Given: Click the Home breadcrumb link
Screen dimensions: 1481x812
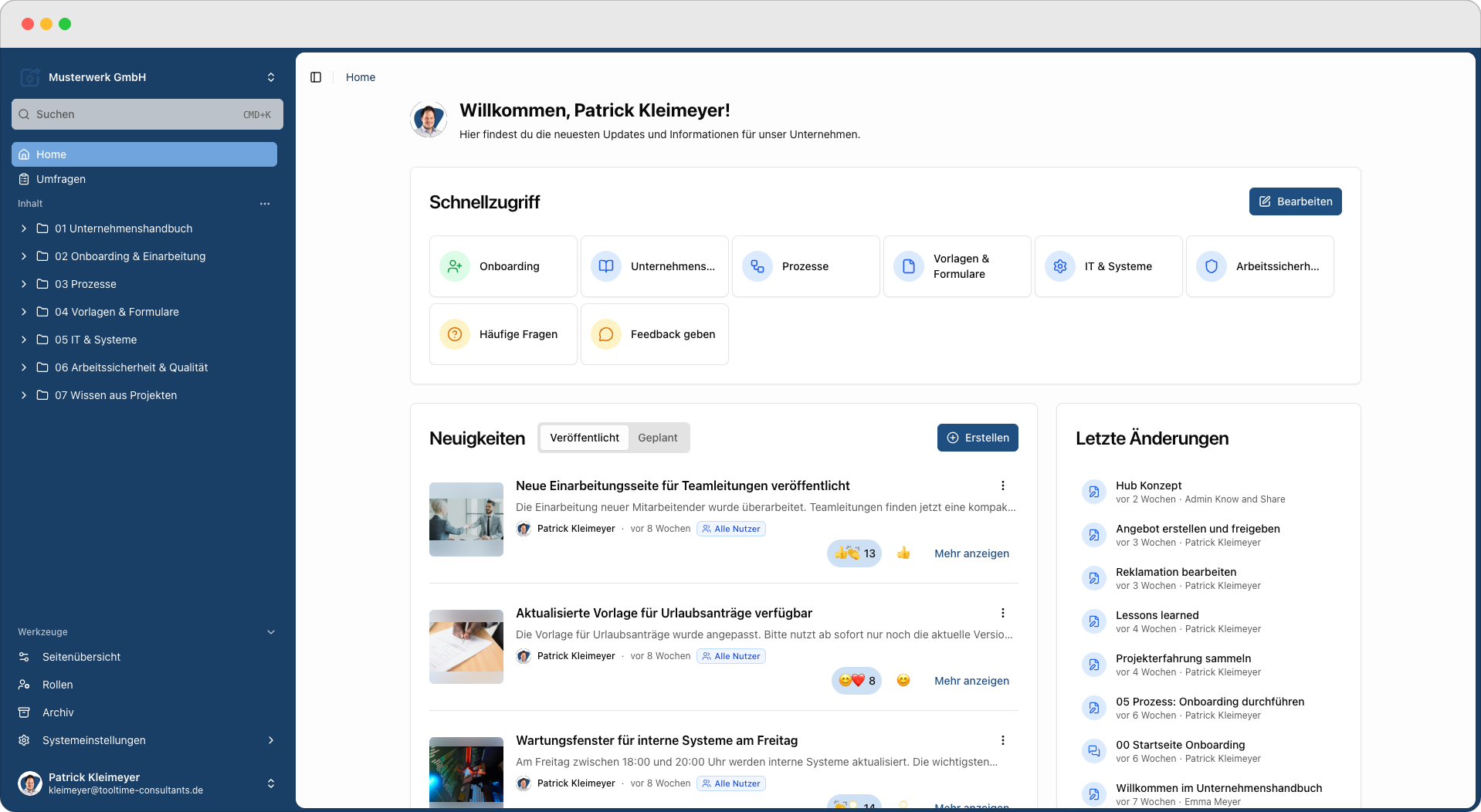Looking at the screenshot, I should (x=361, y=77).
